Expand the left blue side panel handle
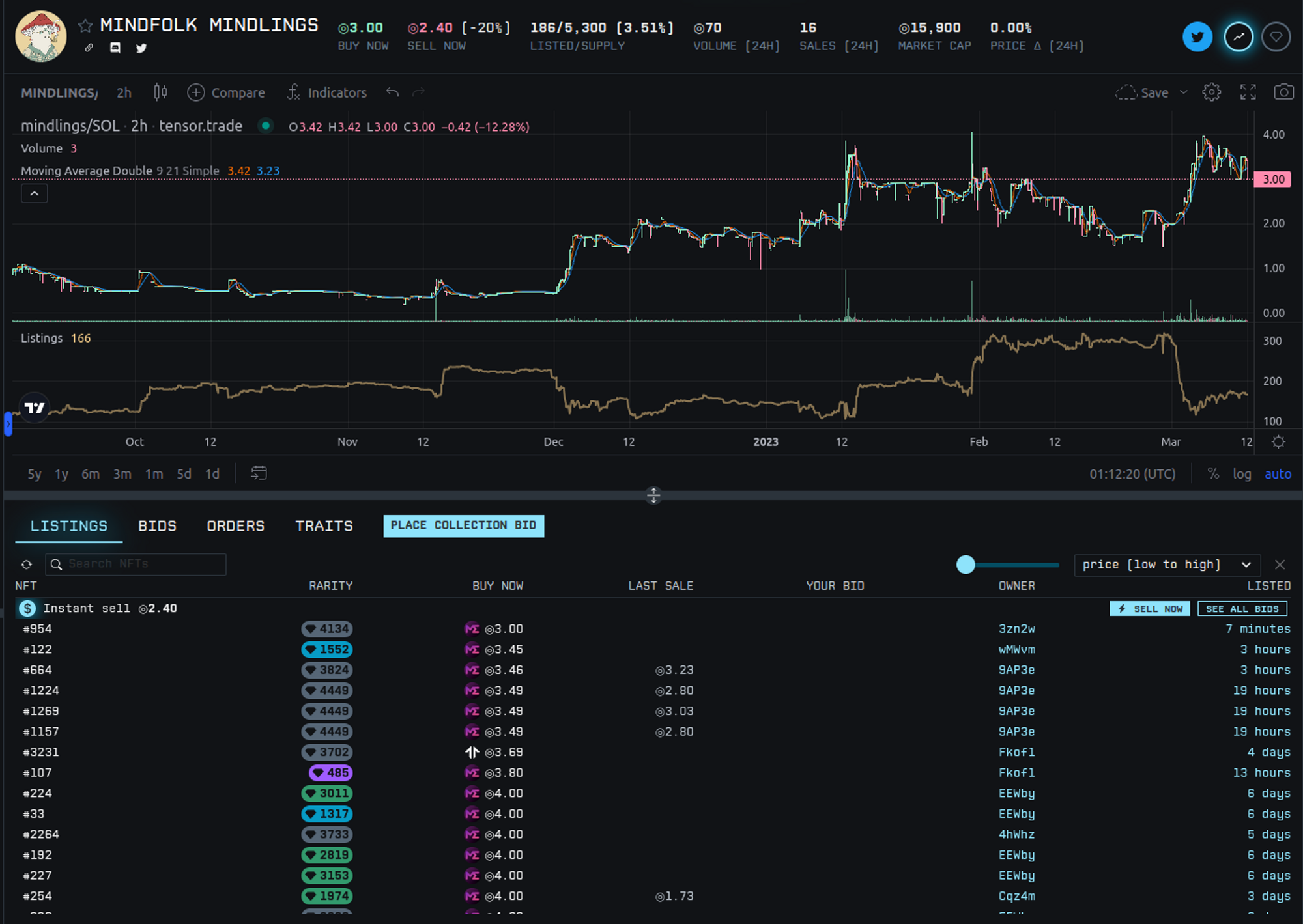Image resolution: width=1303 pixels, height=924 pixels. pyautogui.click(x=8, y=424)
